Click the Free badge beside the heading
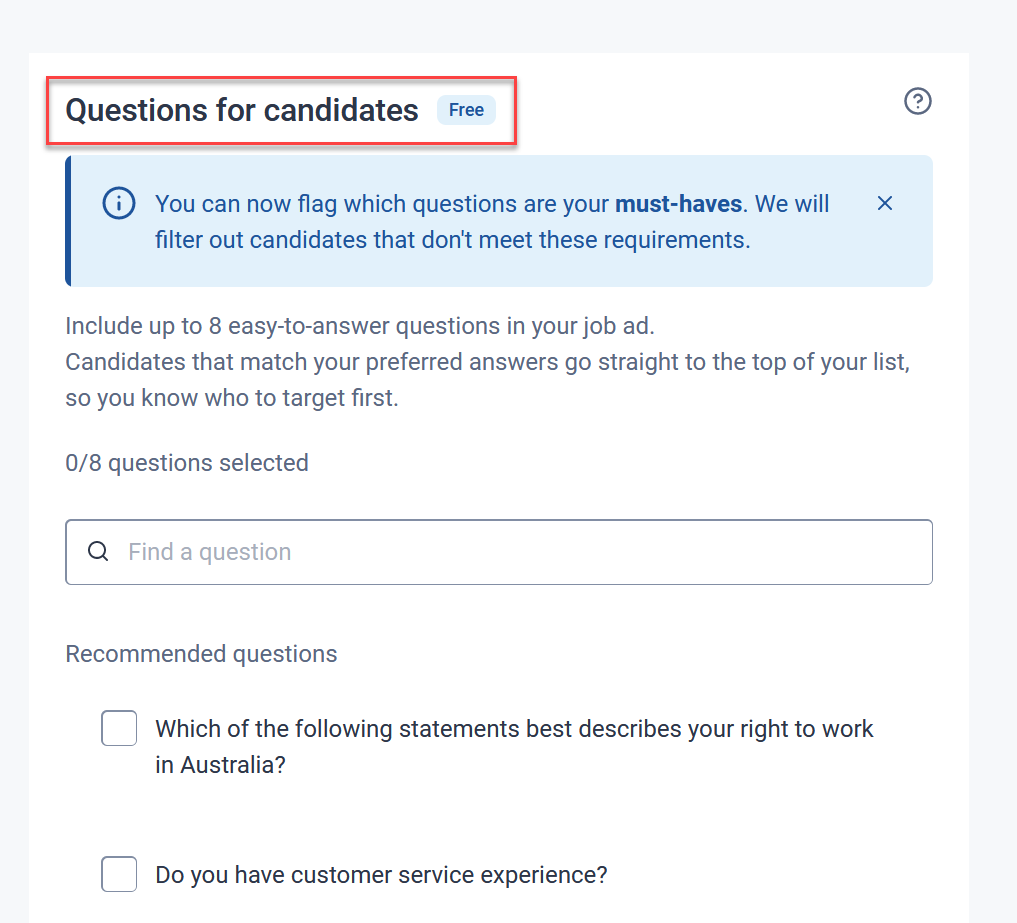Image resolution: width=1017 pixels, height=923 pixels. click(466, 110)
